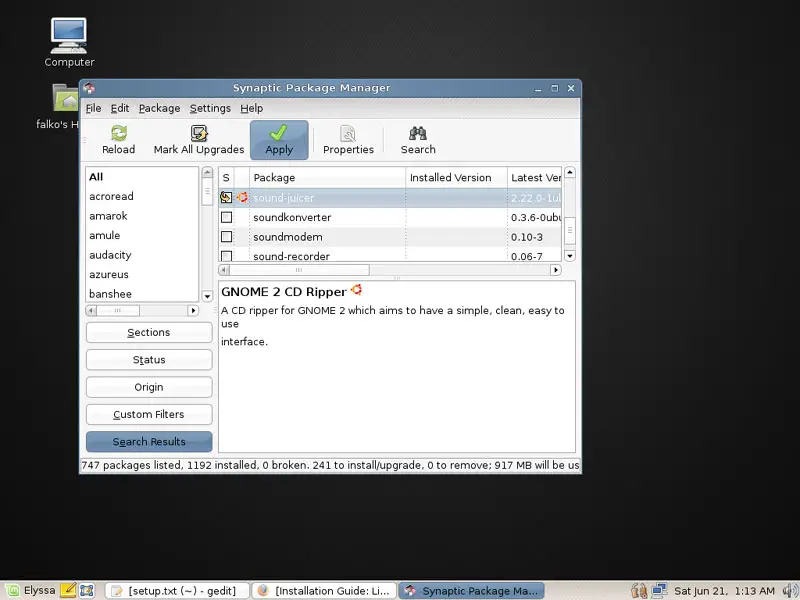Toggle the status box for sound-juicer
This screenshot has height=600, width=800.
click(226, 197)
